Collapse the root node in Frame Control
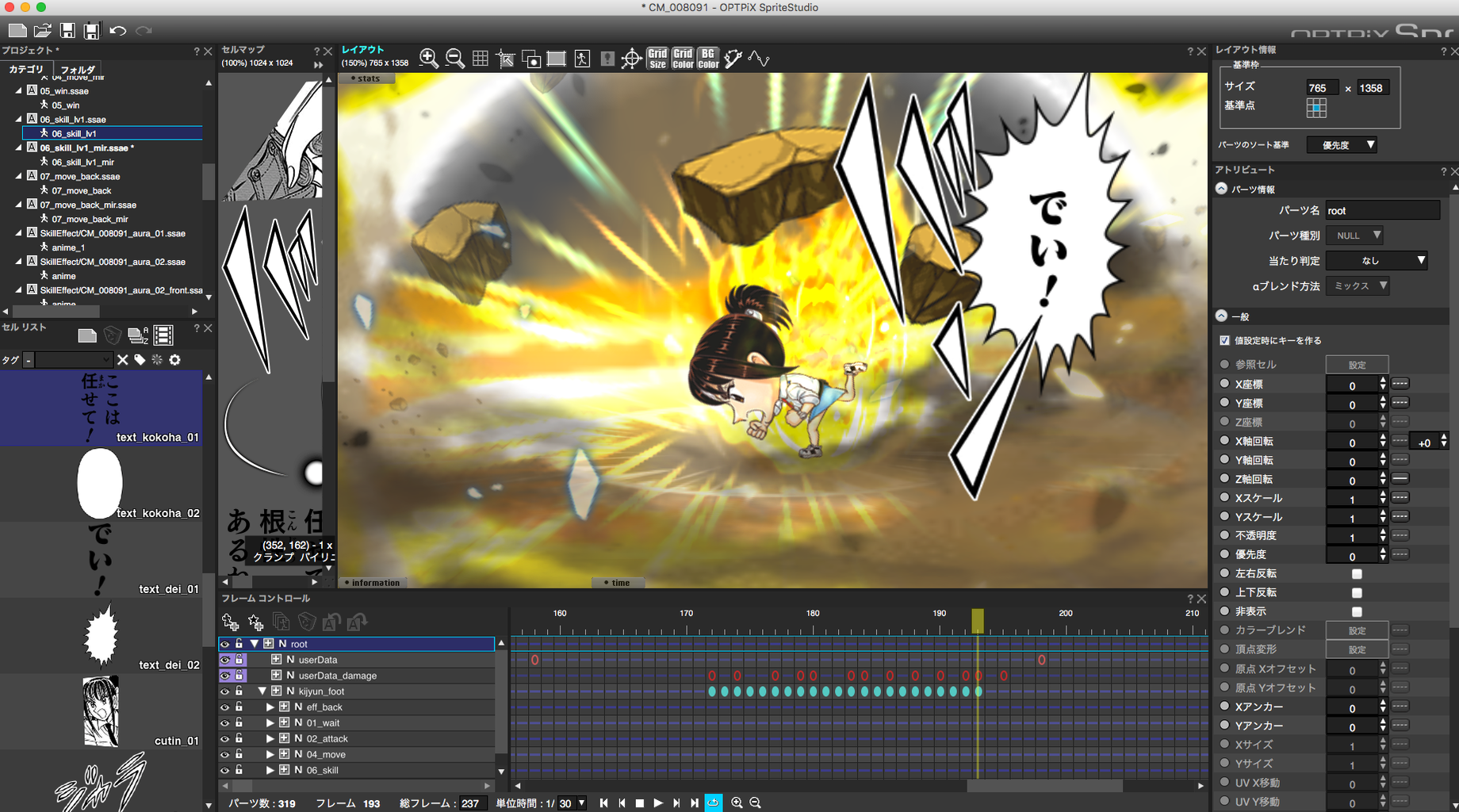This screenshot has height=812, width=1459. click(254, 644)
